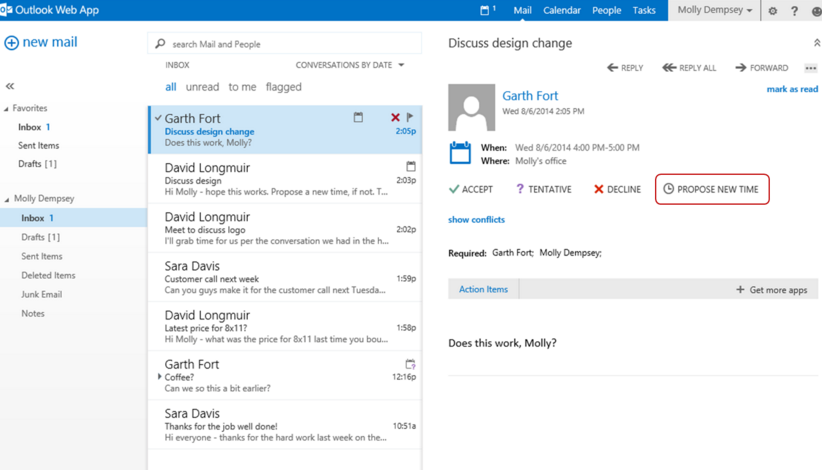Show all messages filter

pyautogui.click(x=171, y=87)
